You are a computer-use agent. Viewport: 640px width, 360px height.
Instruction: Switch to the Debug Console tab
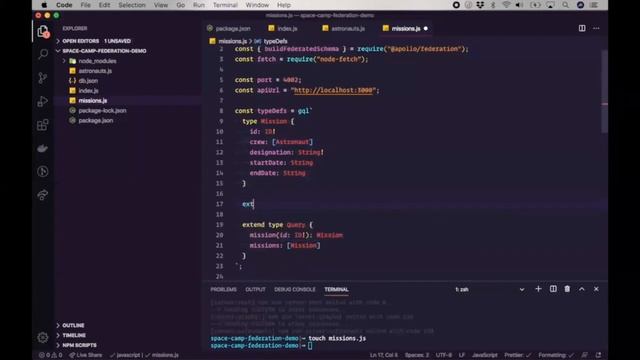pyautogui.click(x=295, y=289)
